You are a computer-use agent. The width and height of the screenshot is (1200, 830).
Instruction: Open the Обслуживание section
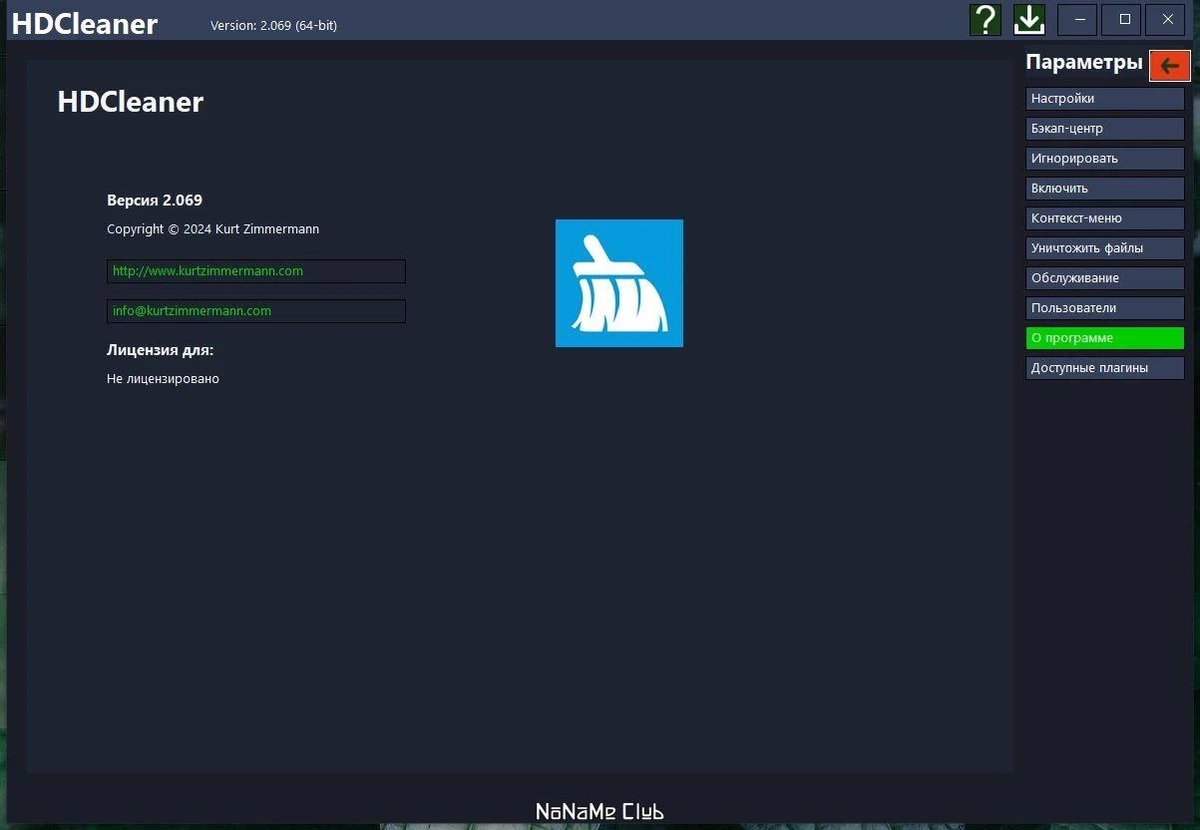click(x=1105, y=278)
